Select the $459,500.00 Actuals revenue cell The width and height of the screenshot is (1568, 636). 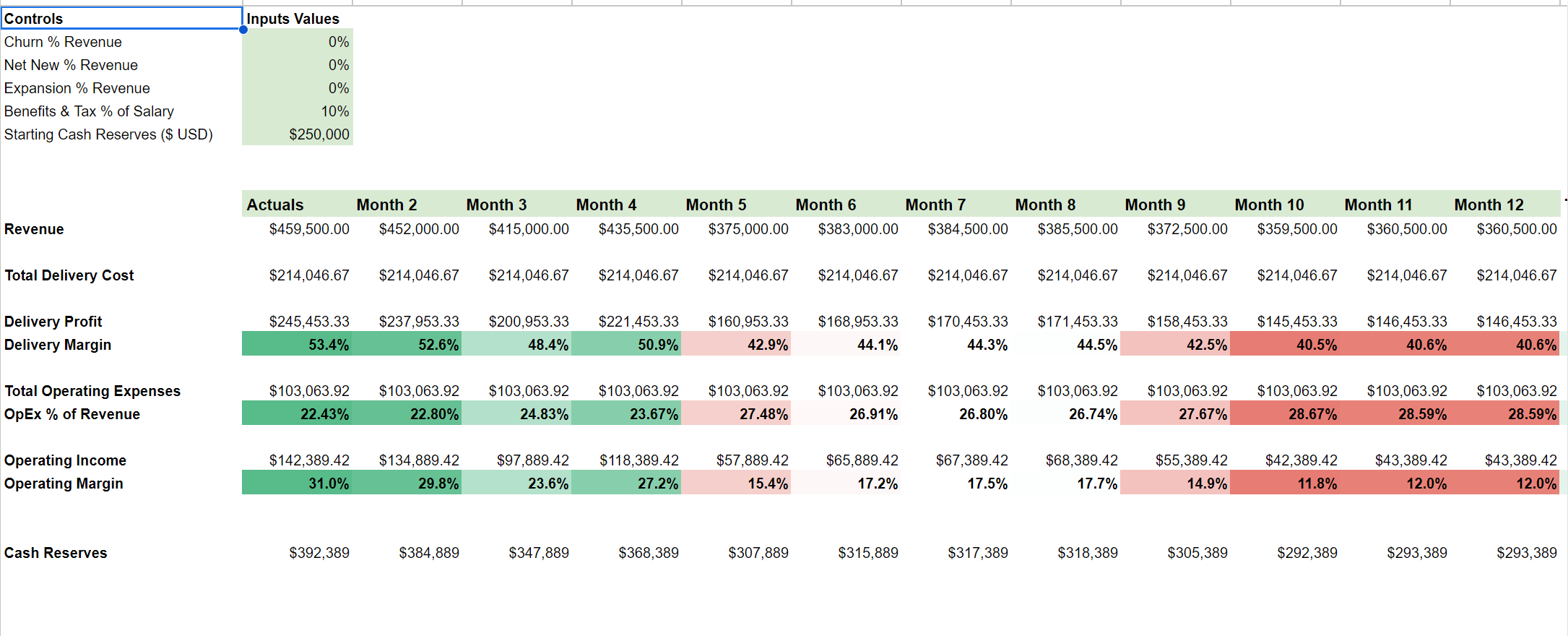pyautogui.click(x=298, y=229)
